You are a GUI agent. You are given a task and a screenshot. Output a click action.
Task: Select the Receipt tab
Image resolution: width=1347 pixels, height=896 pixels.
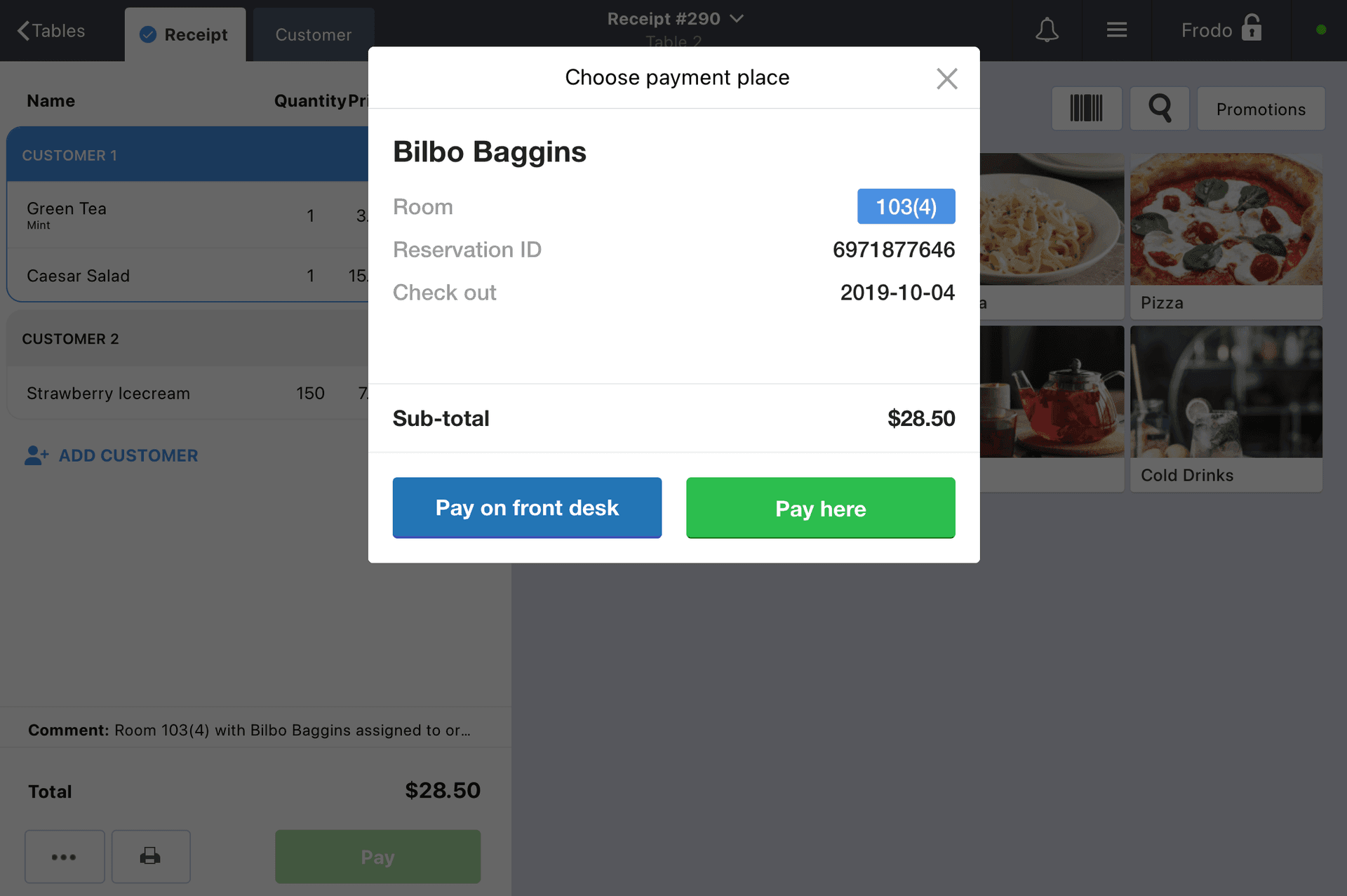[x=185, y=34]
